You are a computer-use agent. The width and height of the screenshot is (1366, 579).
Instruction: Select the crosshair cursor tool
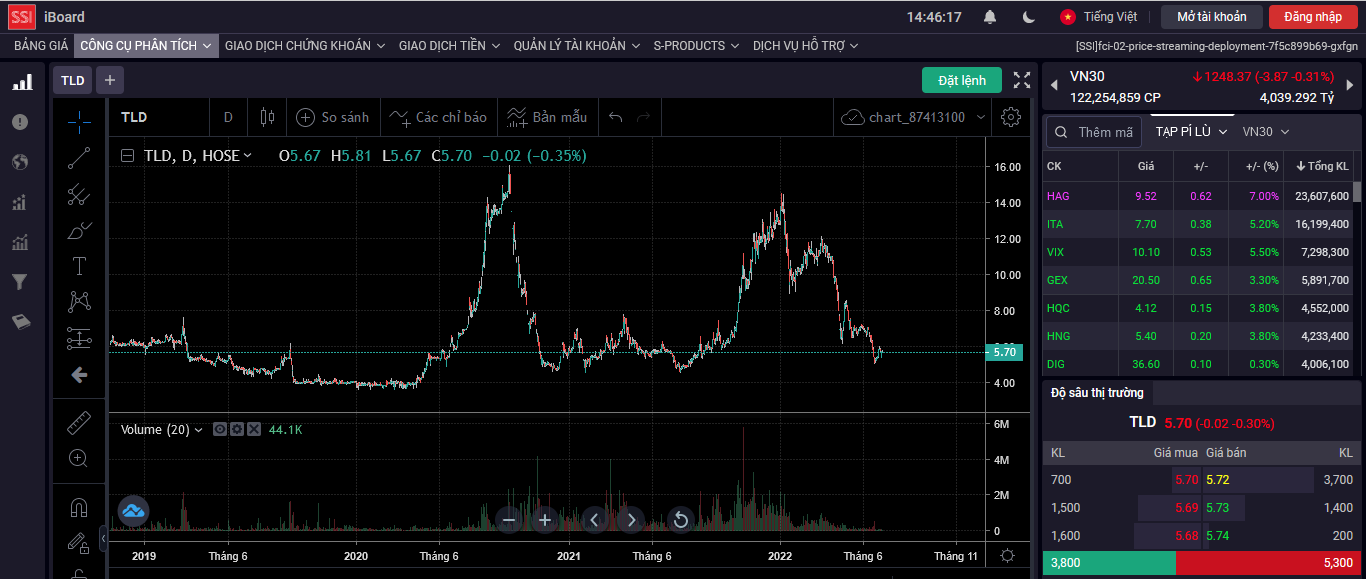(x=79, y=121)
